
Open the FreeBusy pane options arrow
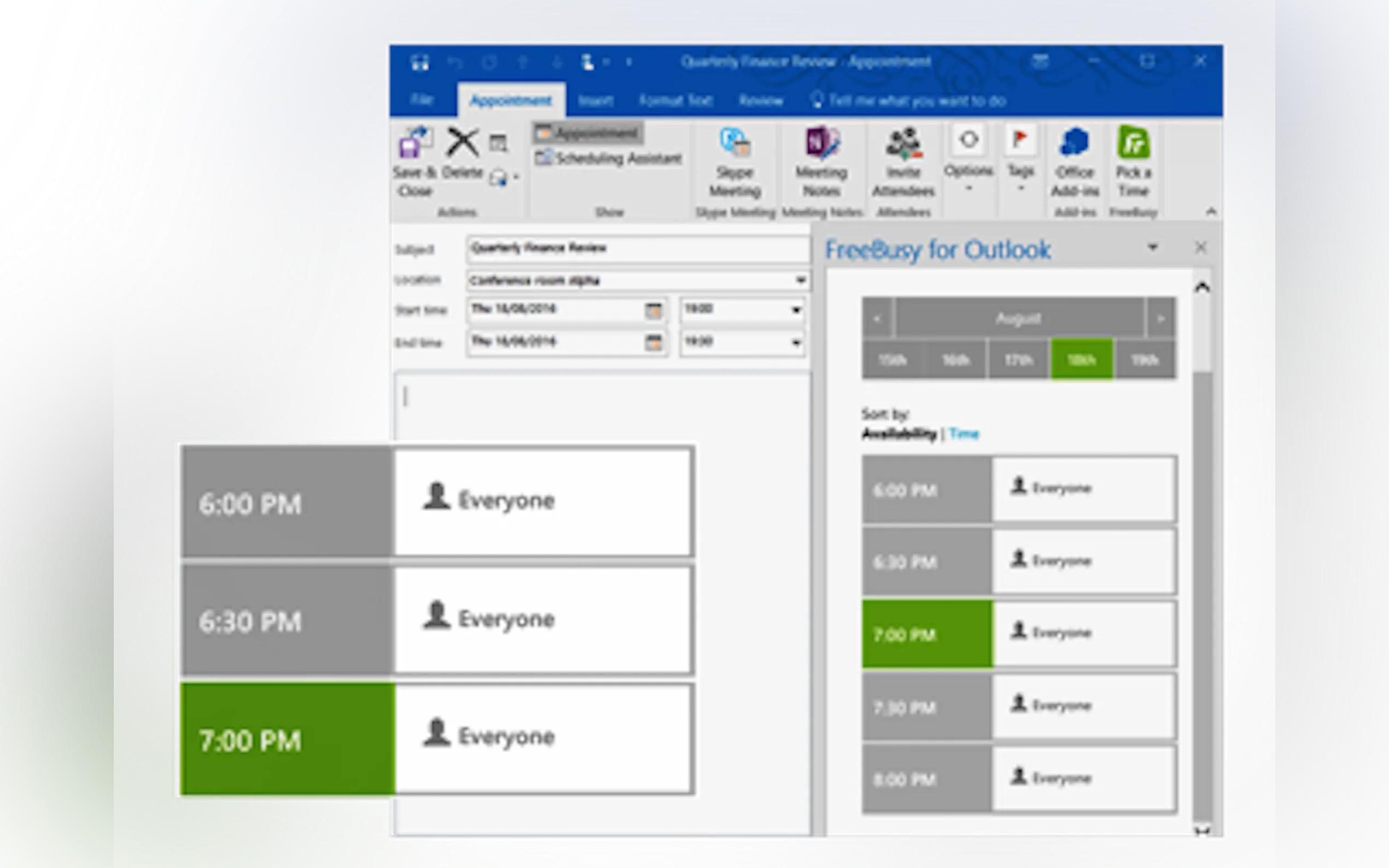tap(1152, 248)
